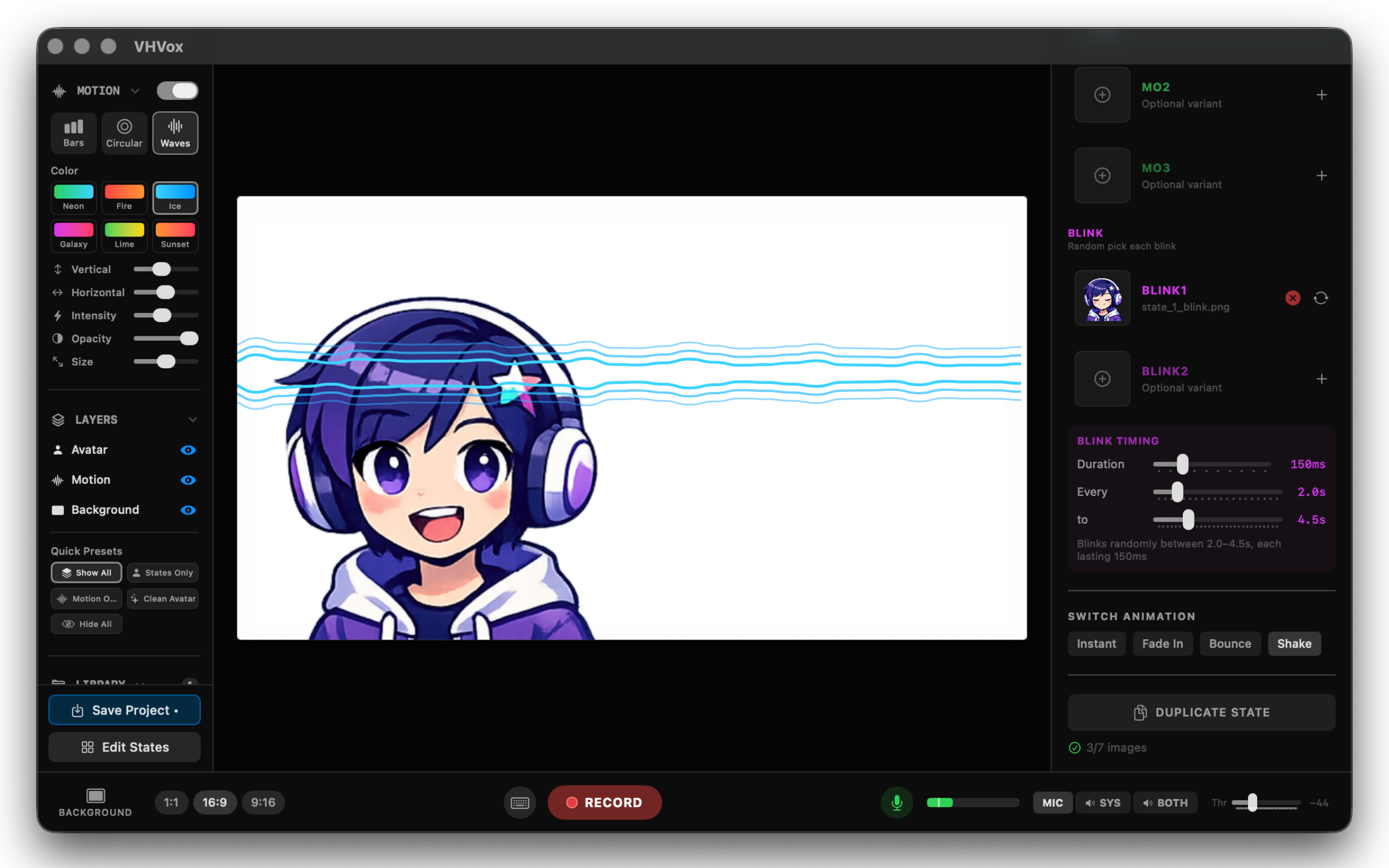This screenshot has width=1389, height=868.
Task: Collapse the Layers section chevron
Action: coord(192,420)
